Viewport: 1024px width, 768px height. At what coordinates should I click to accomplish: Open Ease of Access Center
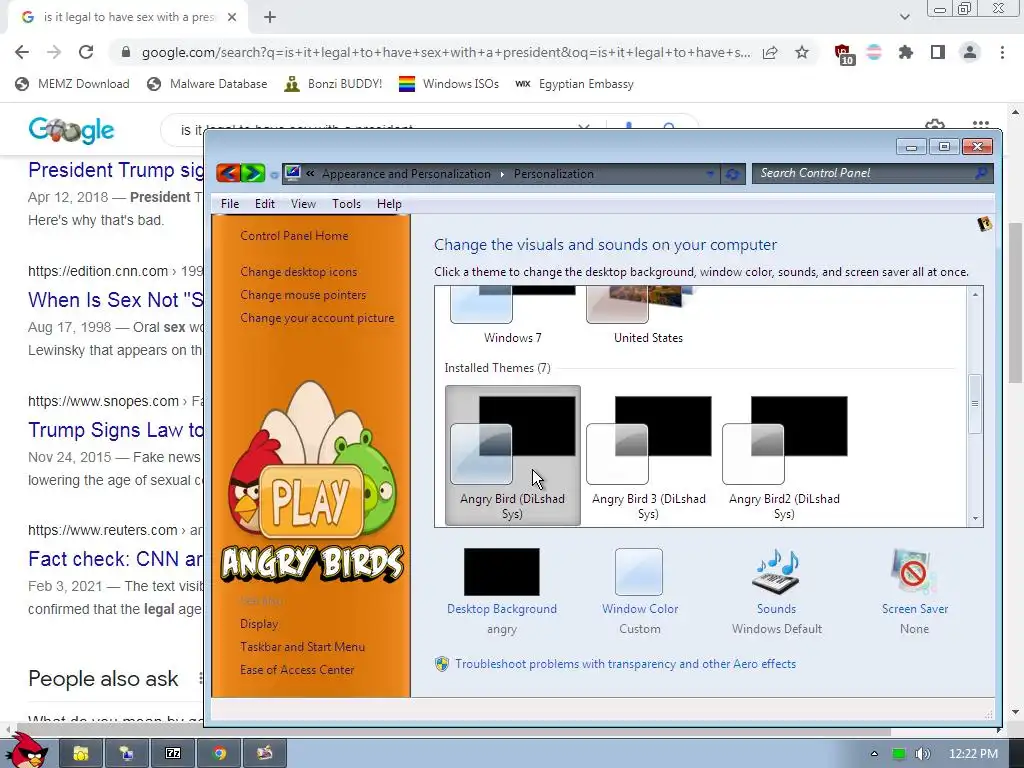[297, 669]
